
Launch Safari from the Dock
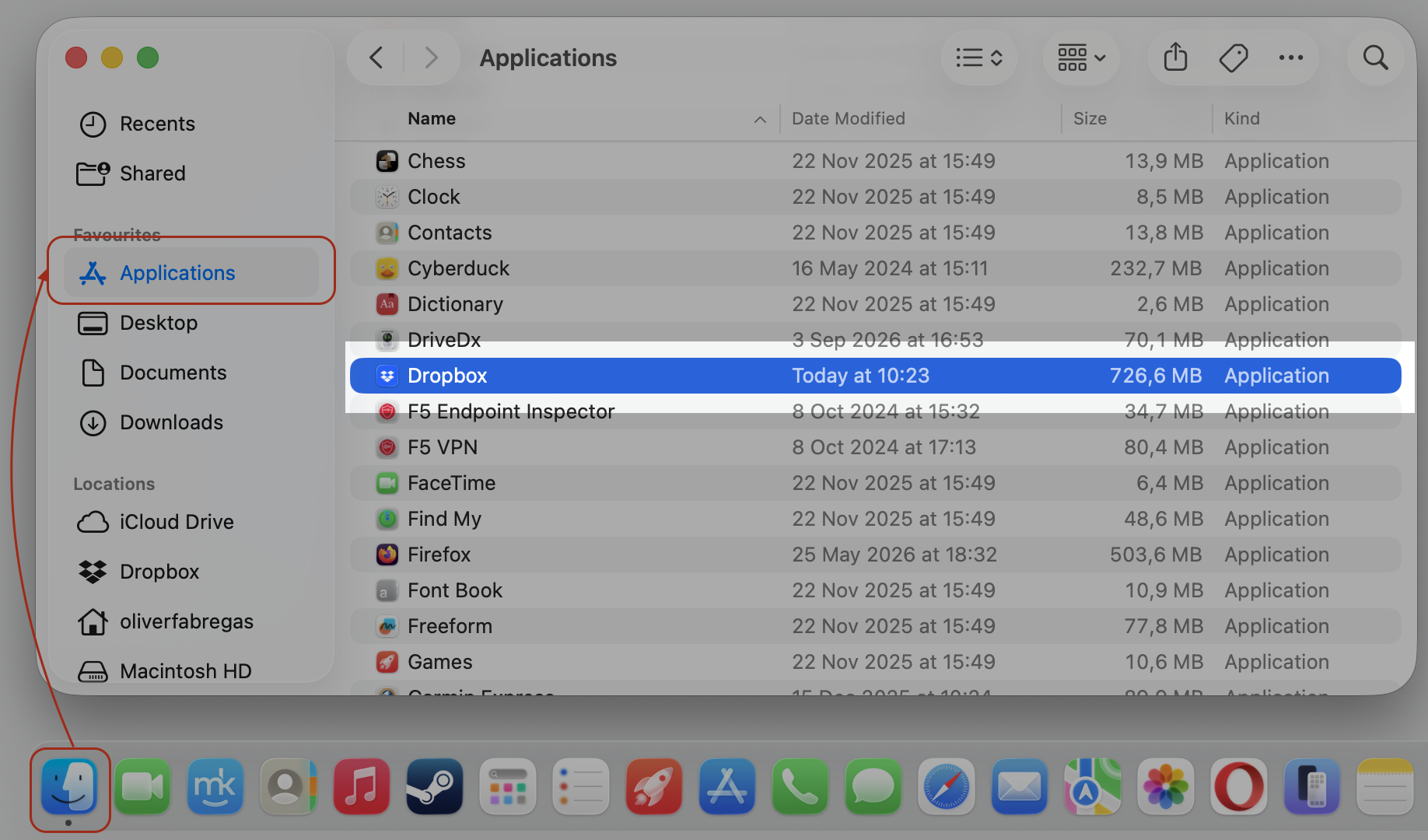947,786
